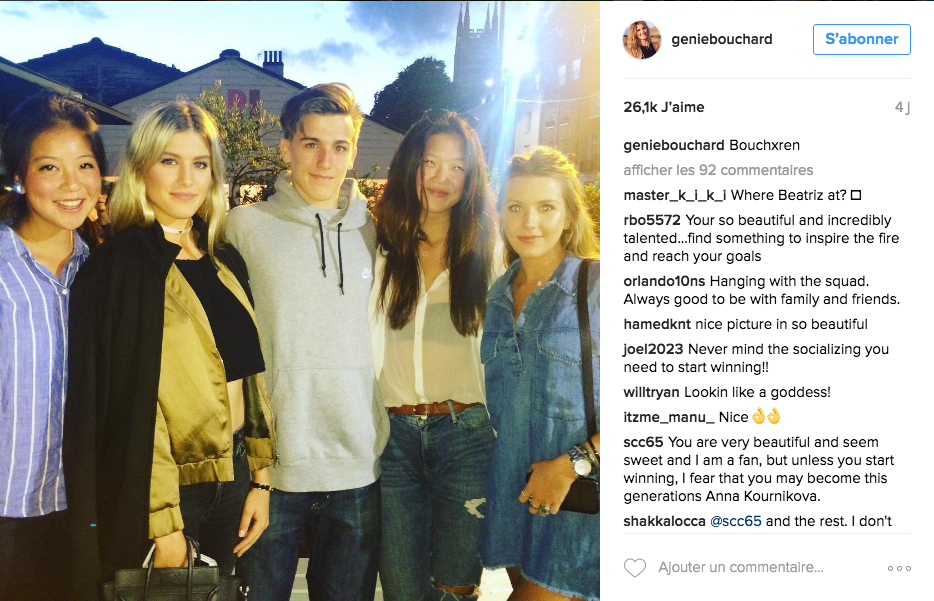Open geniebouchard profile picture avatar

click(x=642, y=39)
